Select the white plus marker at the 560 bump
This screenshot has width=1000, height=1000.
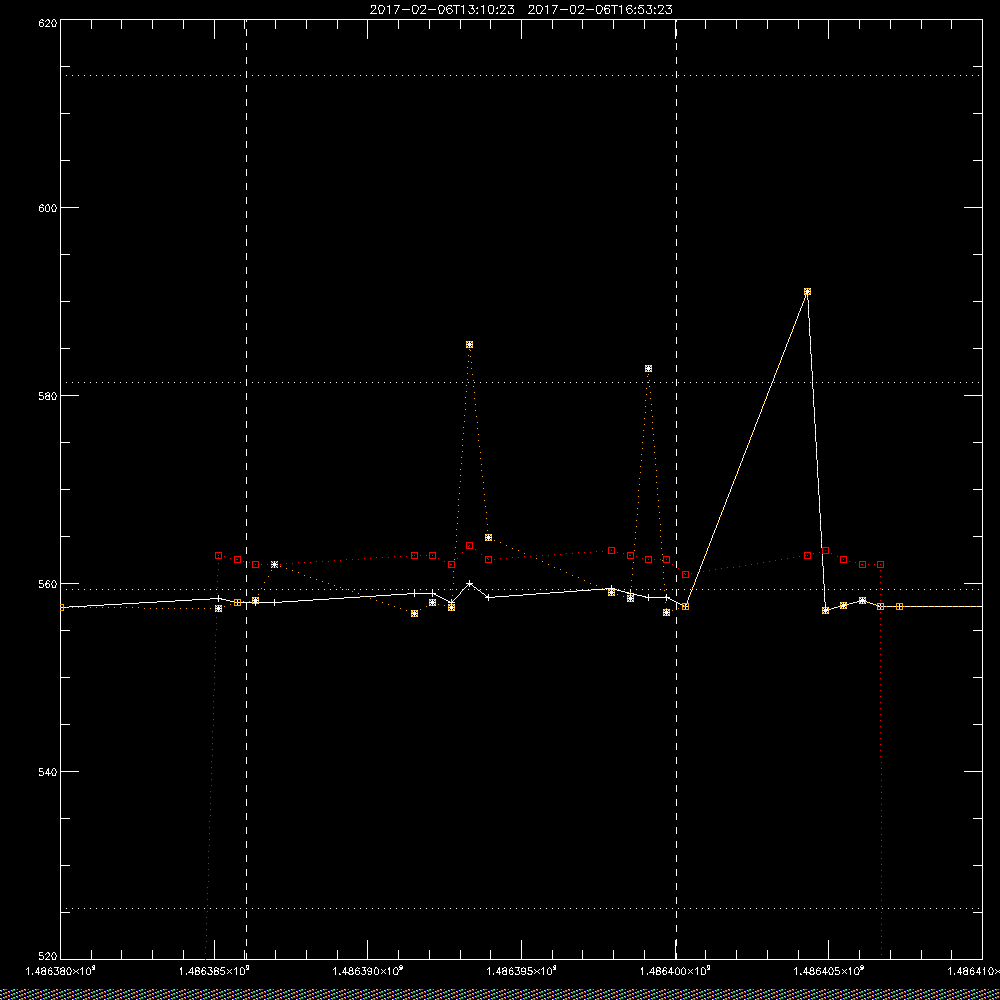point(470,584)
